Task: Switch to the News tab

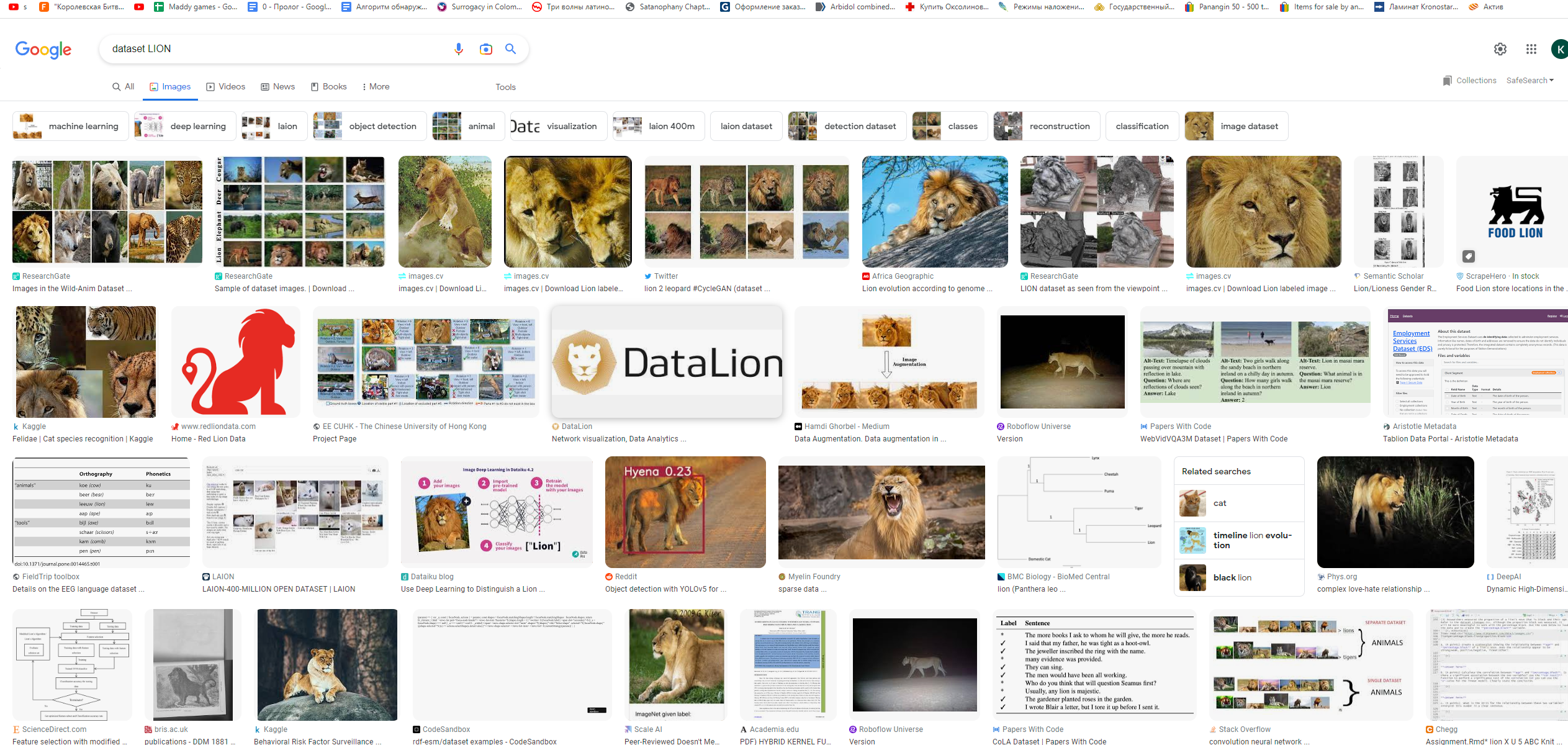Action: 277,87
